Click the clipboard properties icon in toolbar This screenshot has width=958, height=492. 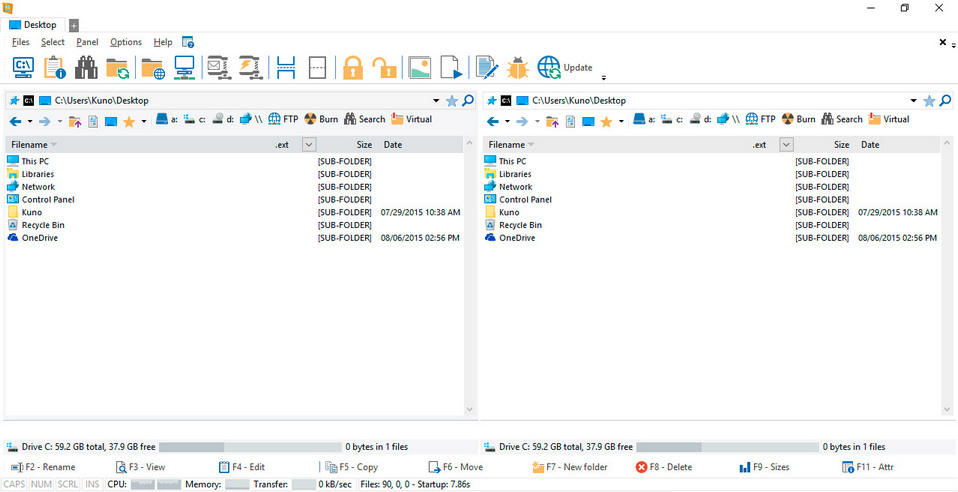55,67
